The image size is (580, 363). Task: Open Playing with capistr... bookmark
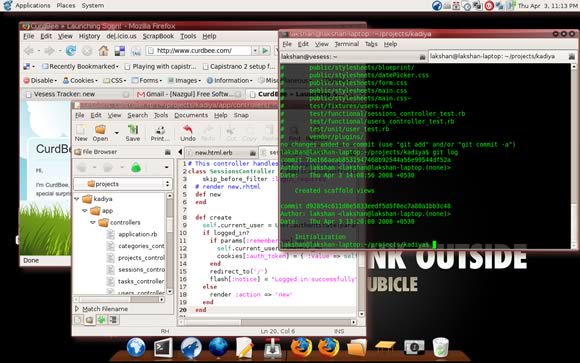pos(160,67)
